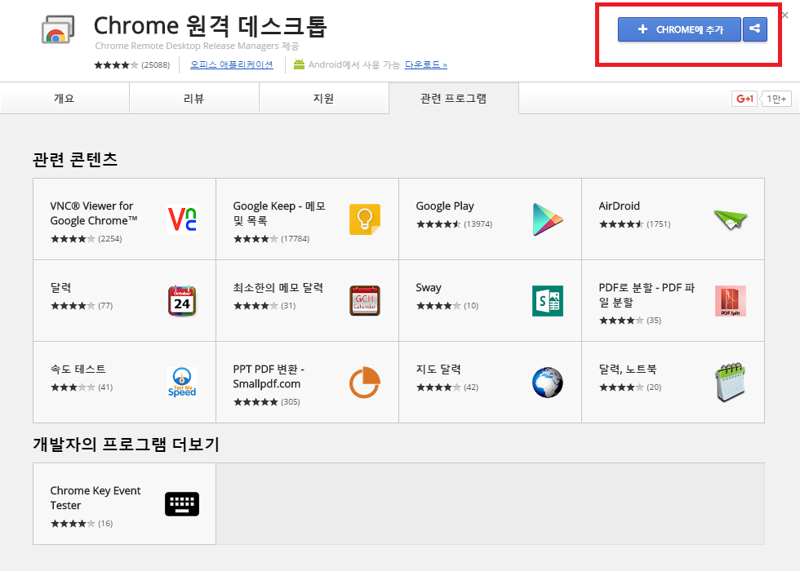Open the 달력, 노트북 title text

(628, 369)
